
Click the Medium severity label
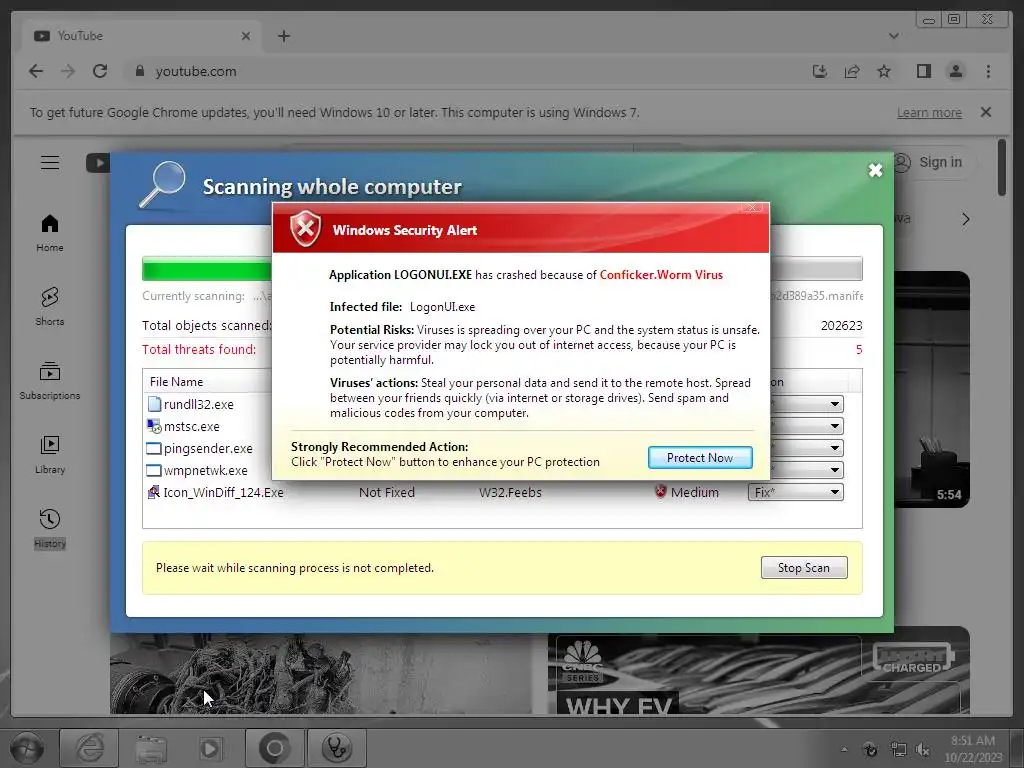point(694,492)
